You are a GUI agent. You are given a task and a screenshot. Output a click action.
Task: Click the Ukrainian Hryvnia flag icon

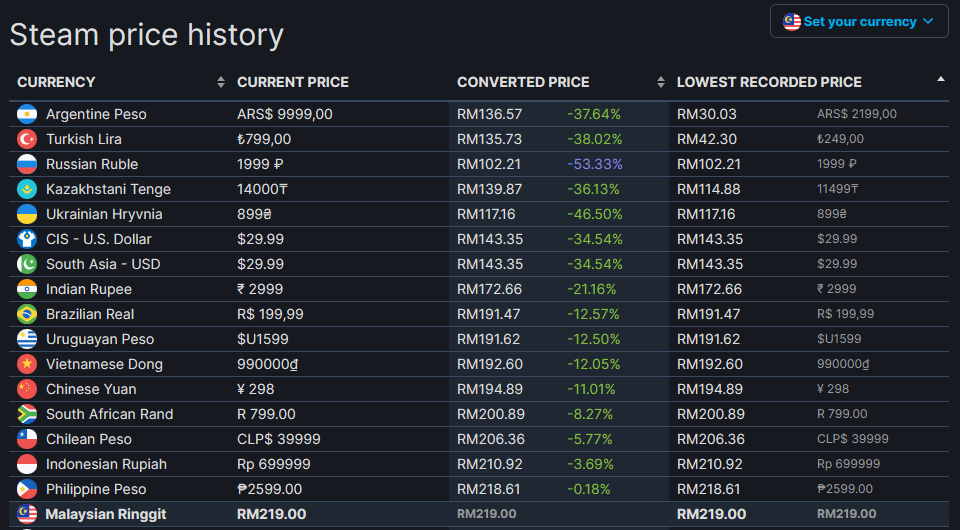[27, 214]
